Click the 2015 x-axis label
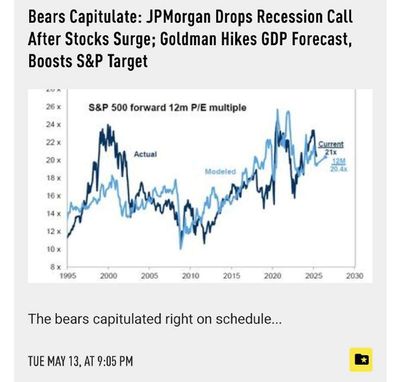Screen dimensions: 400x382 232,276
